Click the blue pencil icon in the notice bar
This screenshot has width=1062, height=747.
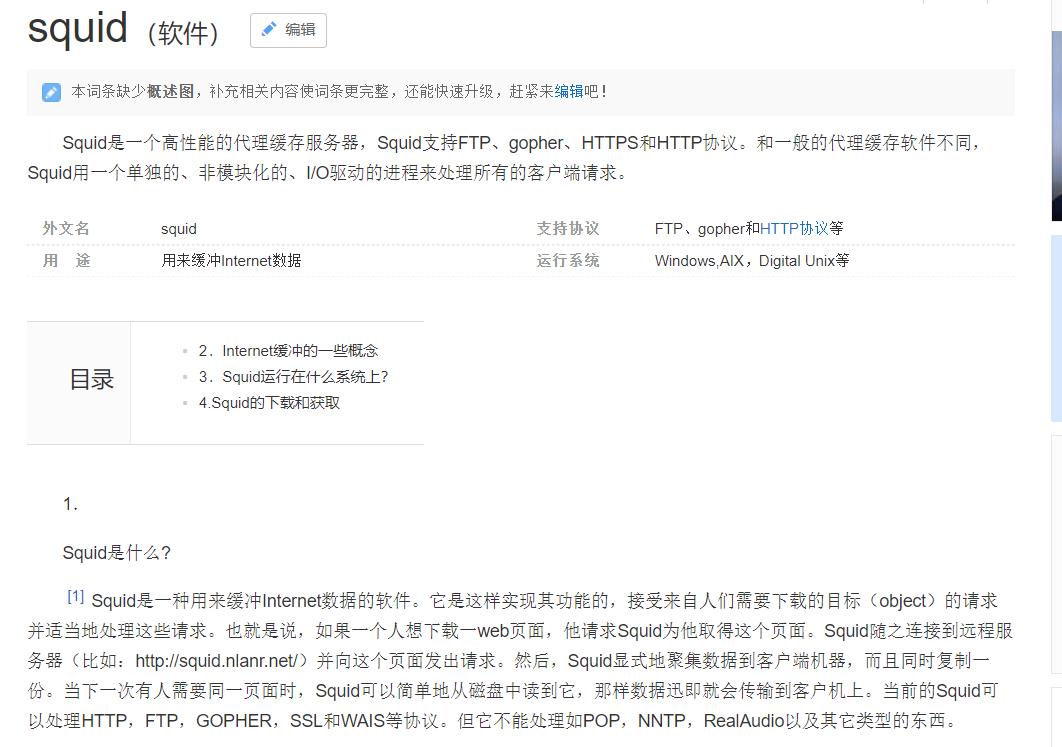51,92
